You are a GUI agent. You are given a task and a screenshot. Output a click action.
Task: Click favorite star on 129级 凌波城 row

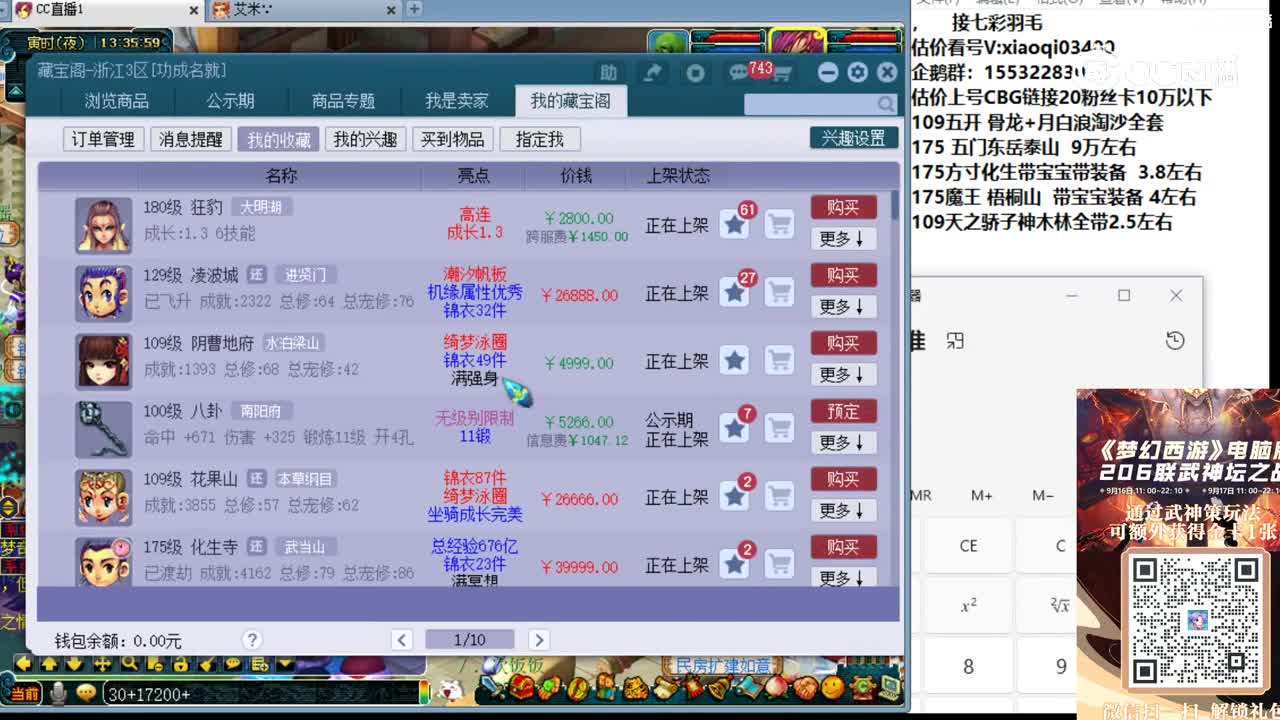pos(735,293)
